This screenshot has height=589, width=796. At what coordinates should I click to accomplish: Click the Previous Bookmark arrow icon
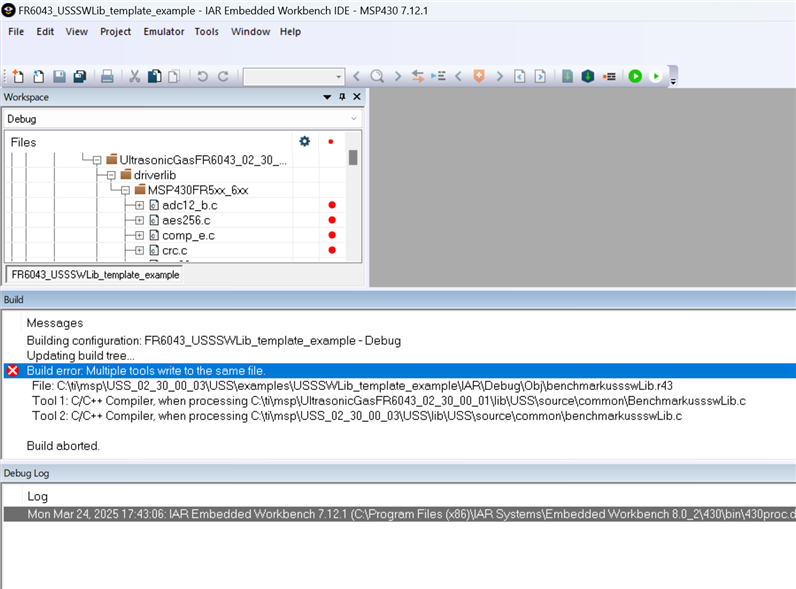458,76
